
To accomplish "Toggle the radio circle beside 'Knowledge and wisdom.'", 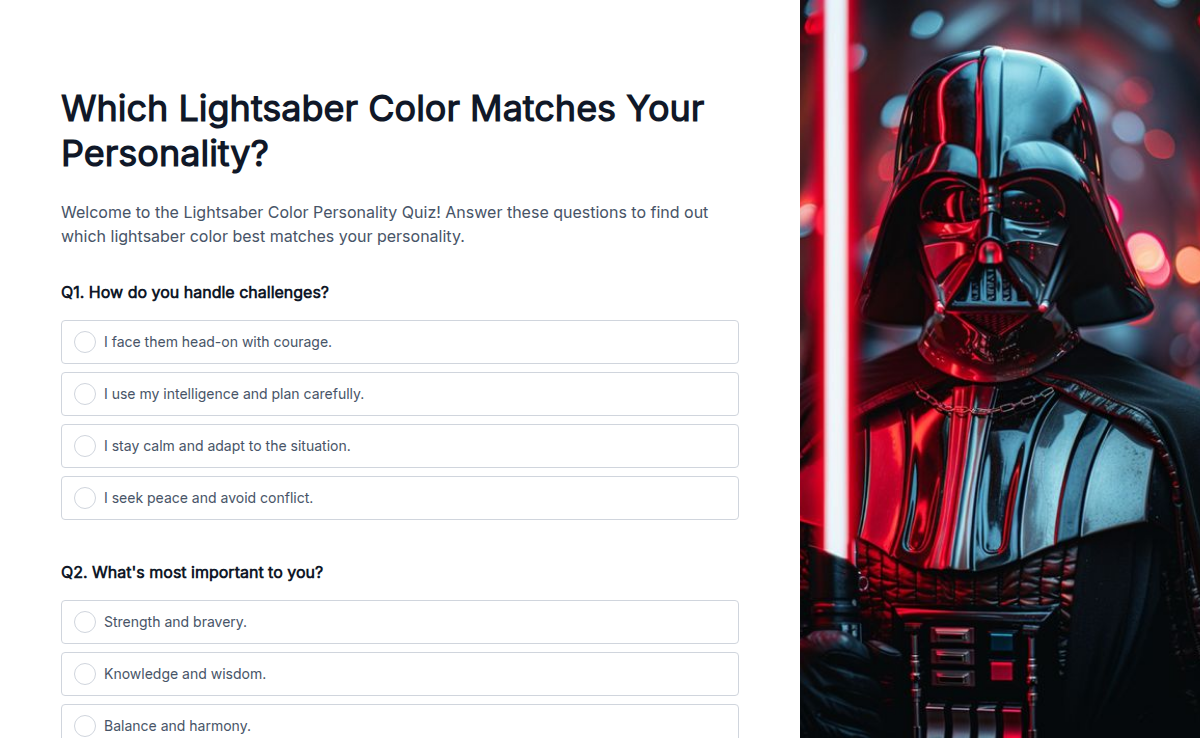I will click(85, 673).
